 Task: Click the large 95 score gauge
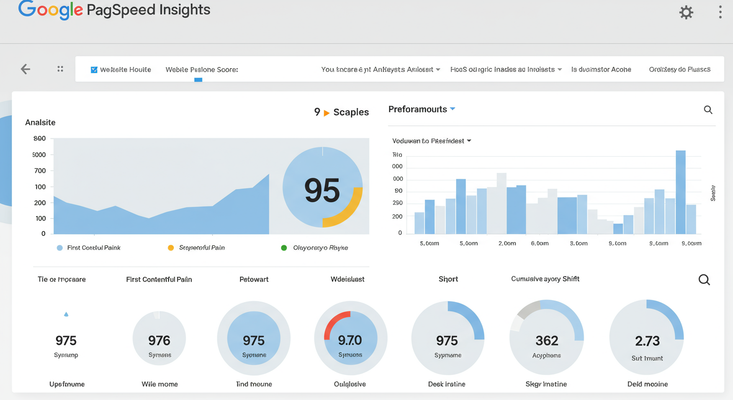pos(323,187)
